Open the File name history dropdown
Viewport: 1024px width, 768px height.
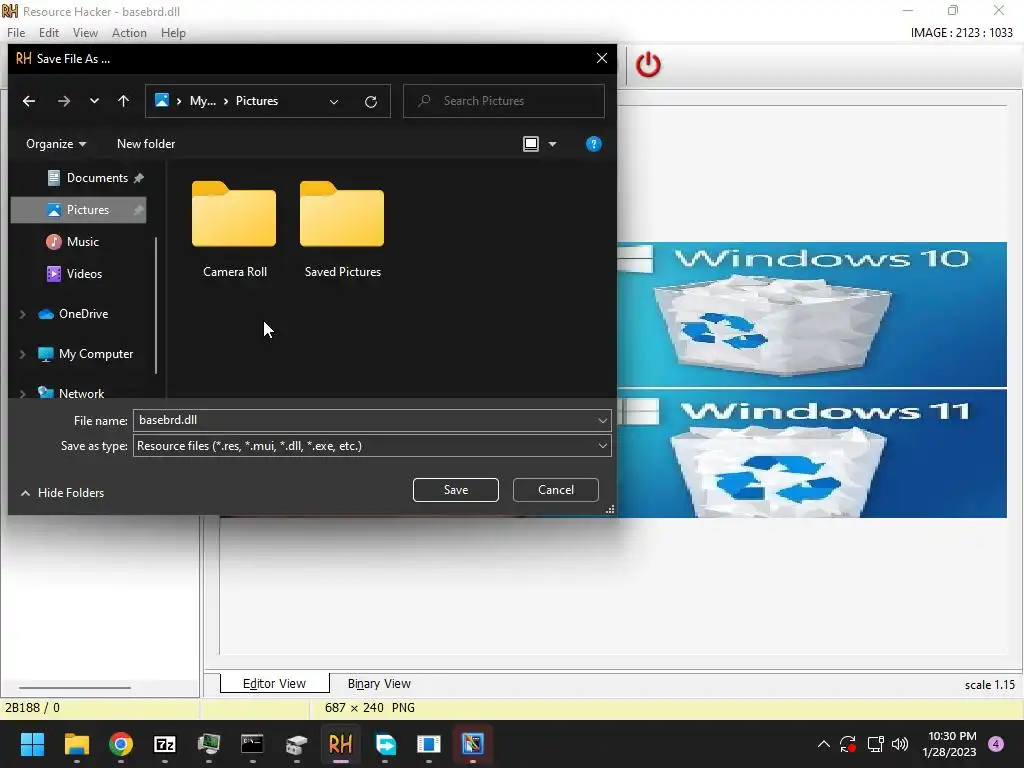(x=602, y=421)
